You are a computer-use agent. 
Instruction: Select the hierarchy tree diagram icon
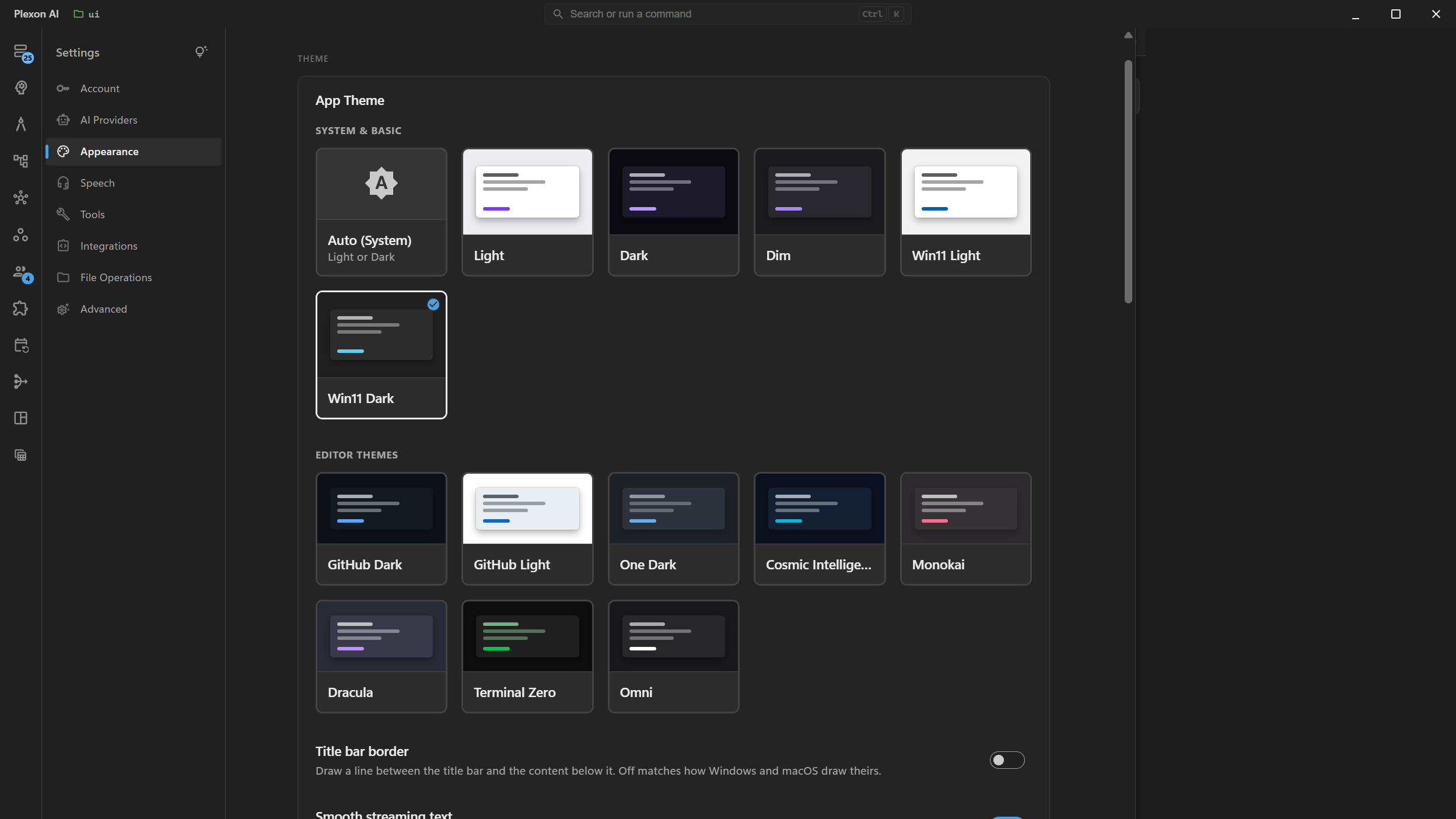click(x=21, y=161)
